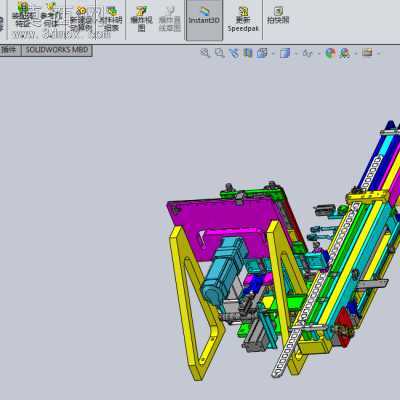Expand the Hide/Show Items dropdown arrow

[319, 53]
